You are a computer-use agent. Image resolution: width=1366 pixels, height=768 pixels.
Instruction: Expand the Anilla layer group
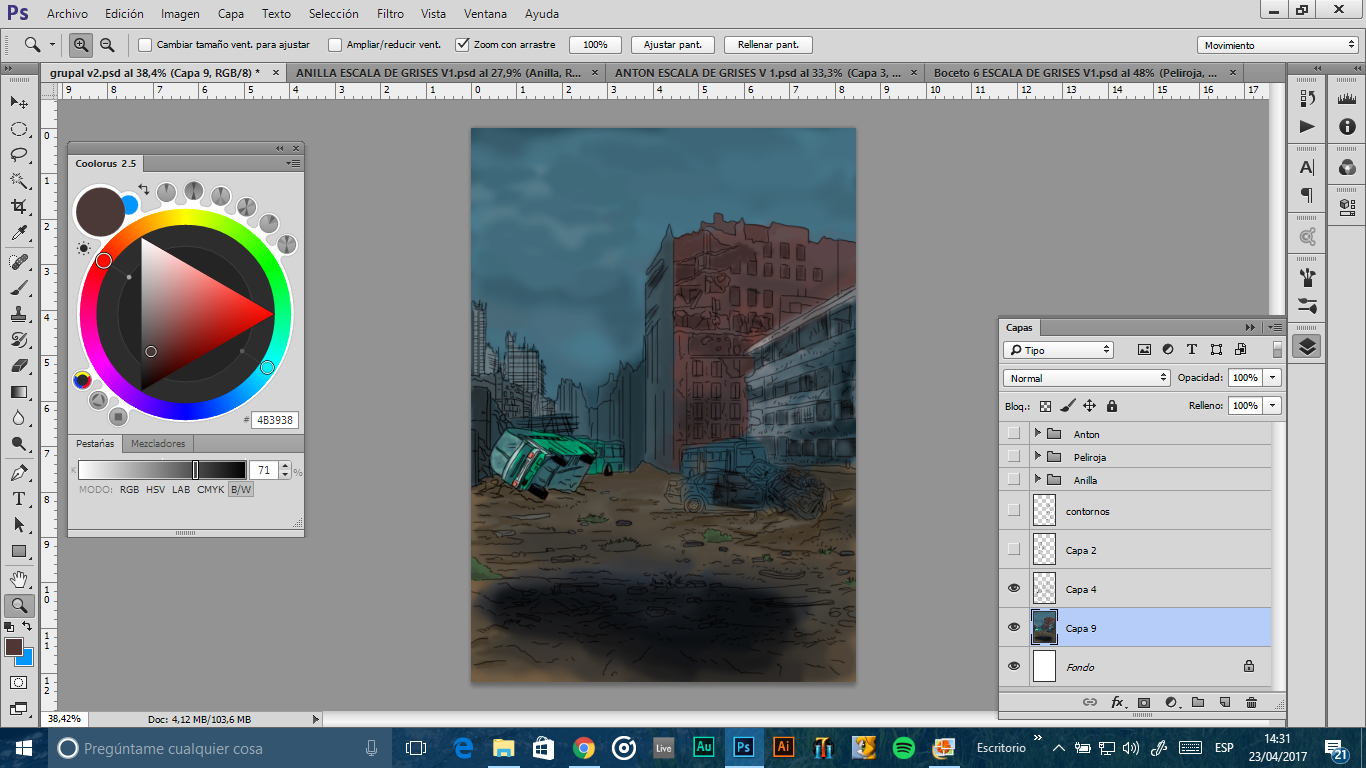(1037, 480)
